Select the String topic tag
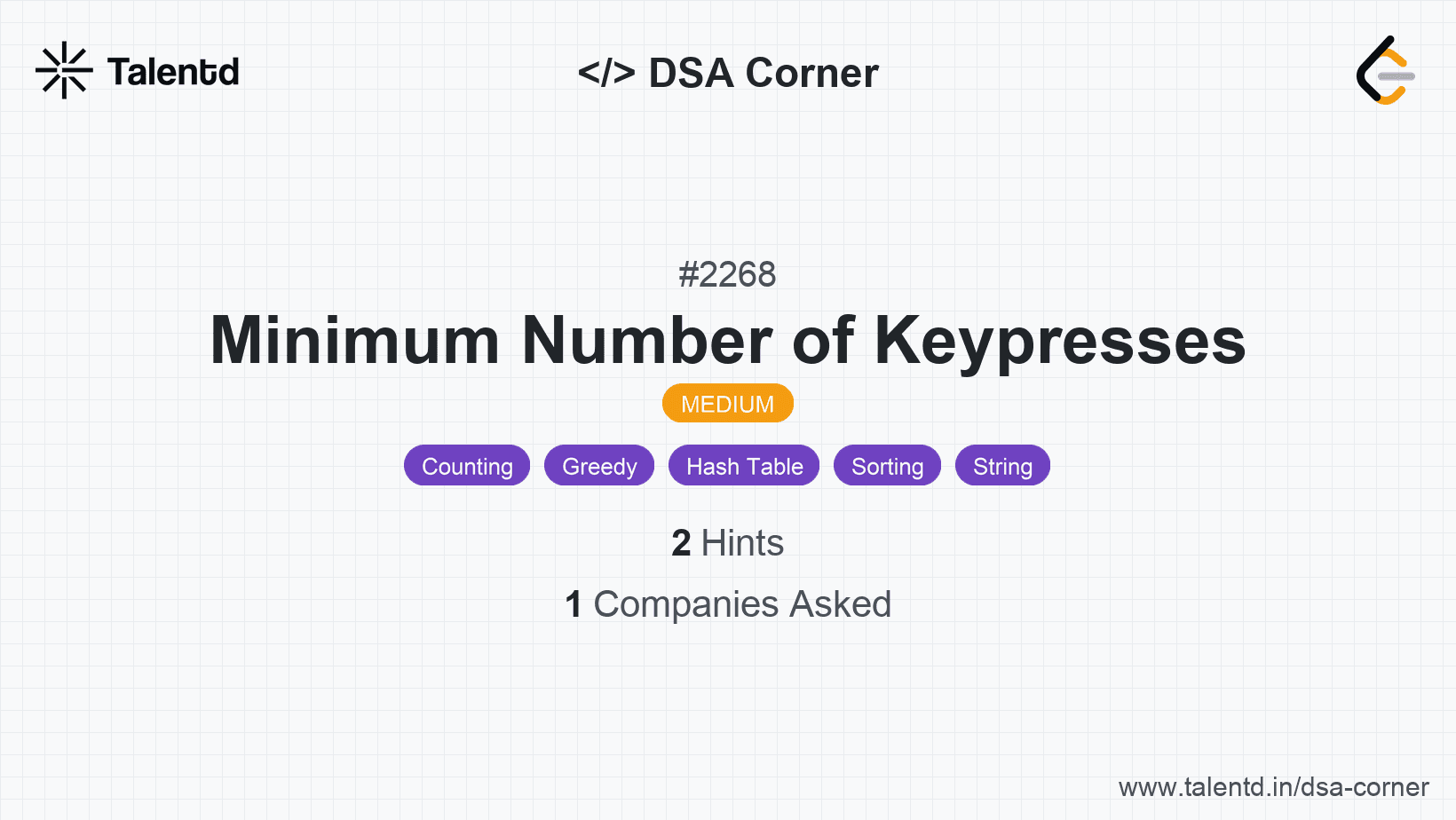The width and height of the screenshot is (1456, 820). 1002,466
